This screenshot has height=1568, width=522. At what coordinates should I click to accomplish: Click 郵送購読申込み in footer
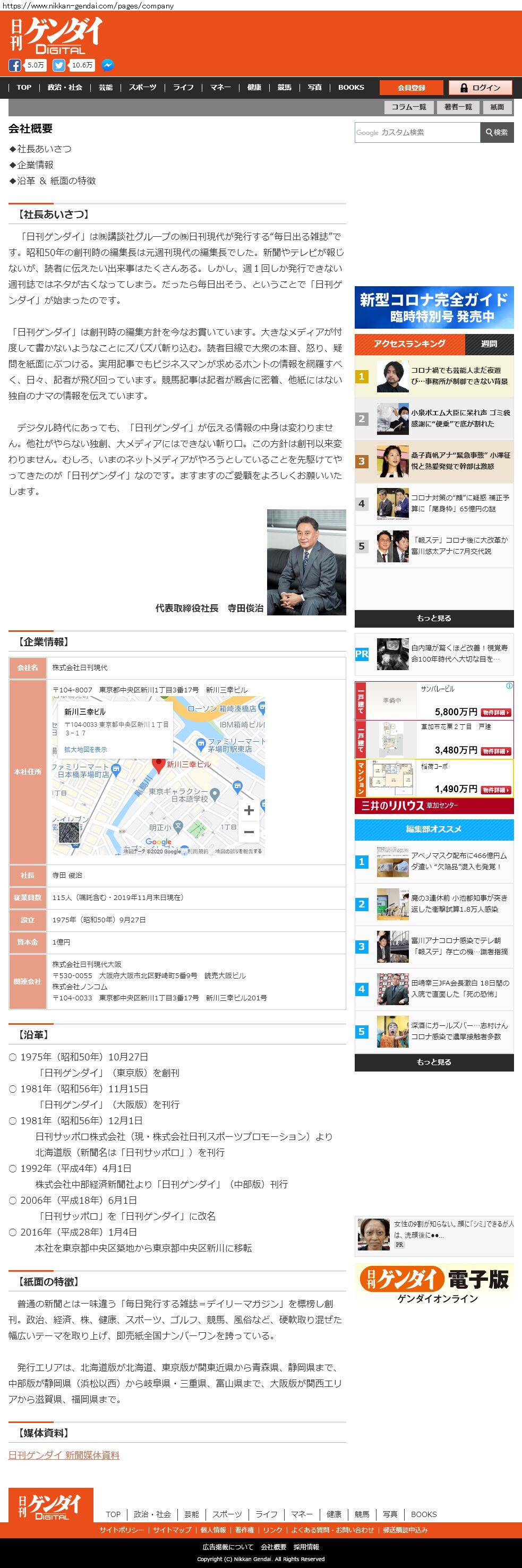pos(405,1530)
